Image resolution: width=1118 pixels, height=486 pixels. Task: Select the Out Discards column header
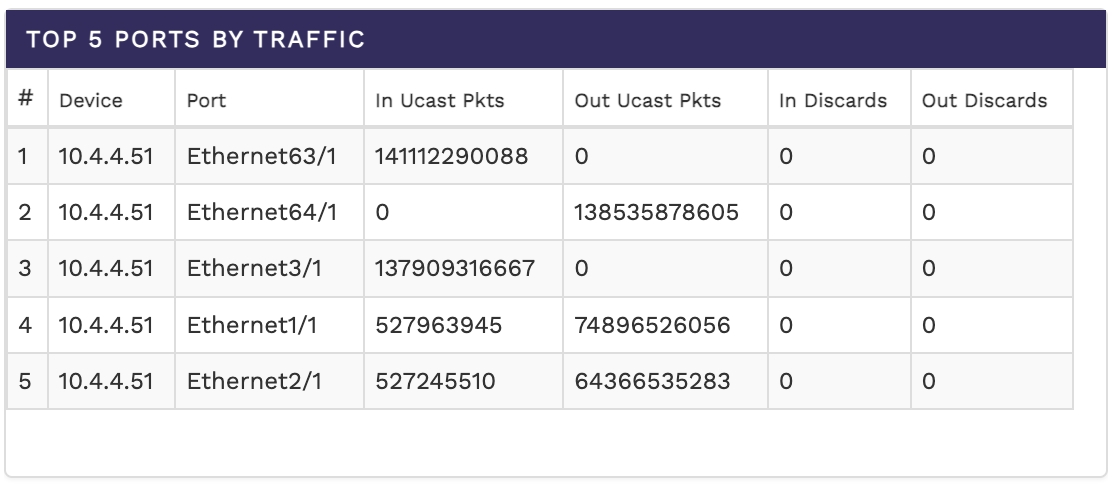coord(984,100)
